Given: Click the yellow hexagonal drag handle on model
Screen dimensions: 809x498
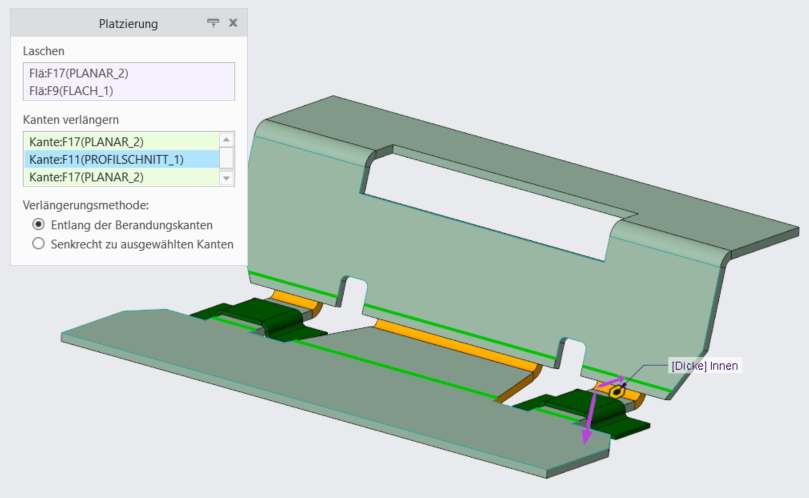Looking at the screenshot, I should coord(616,392).
